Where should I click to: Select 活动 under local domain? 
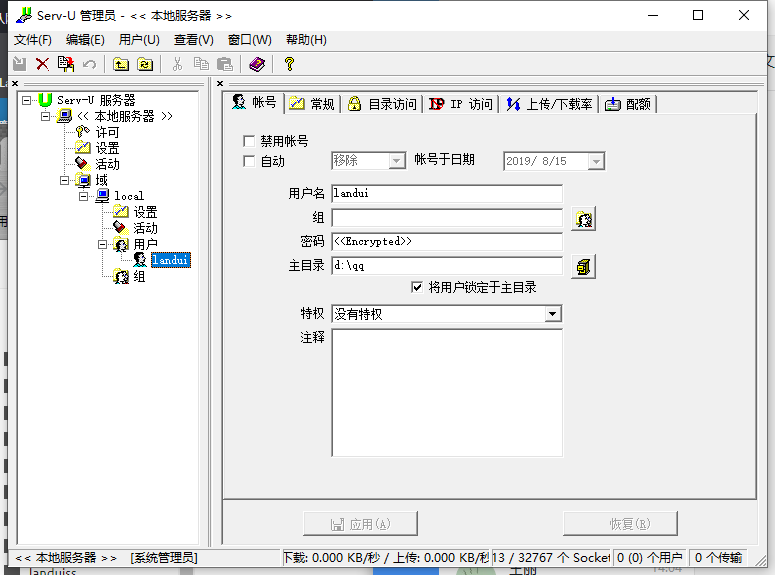click(x=145, y=228)
